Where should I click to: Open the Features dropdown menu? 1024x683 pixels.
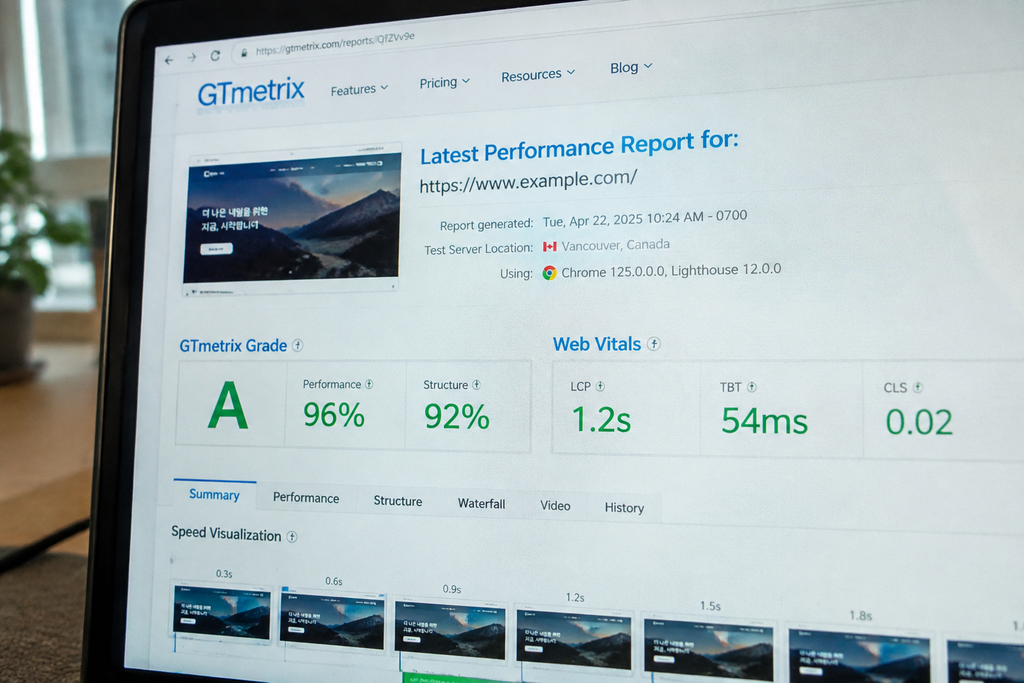click(x=359, y=89)
